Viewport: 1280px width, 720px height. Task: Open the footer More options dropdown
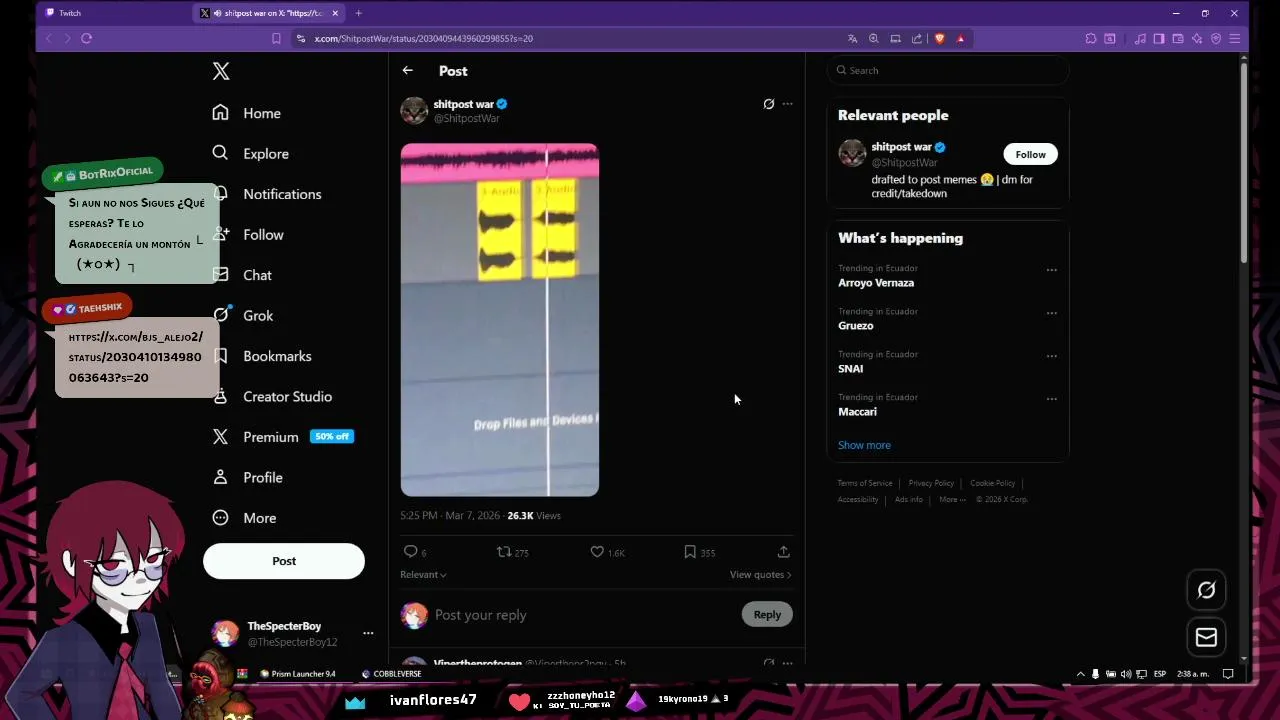(x=952, y=499)
